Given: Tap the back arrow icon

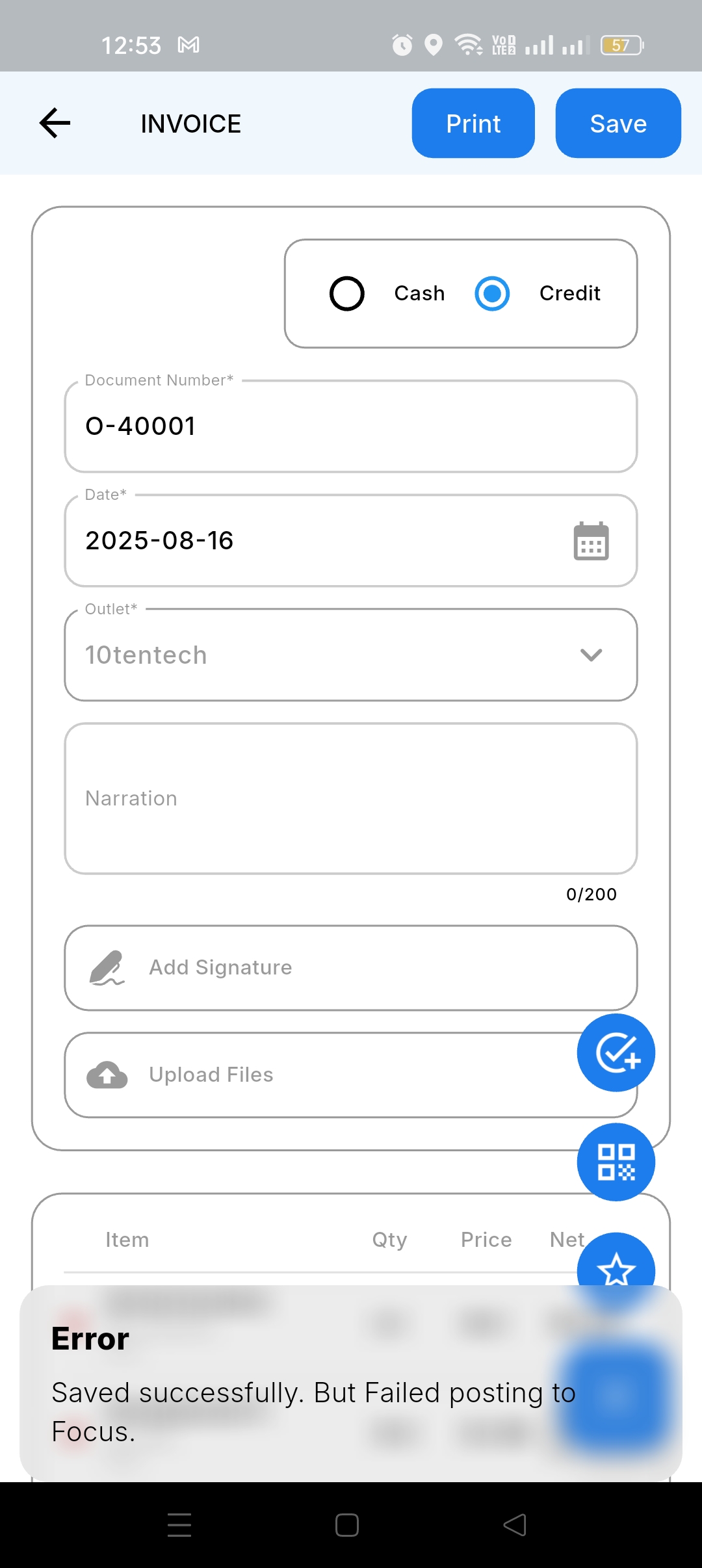Looking at the screenshot, I should 55,124.
